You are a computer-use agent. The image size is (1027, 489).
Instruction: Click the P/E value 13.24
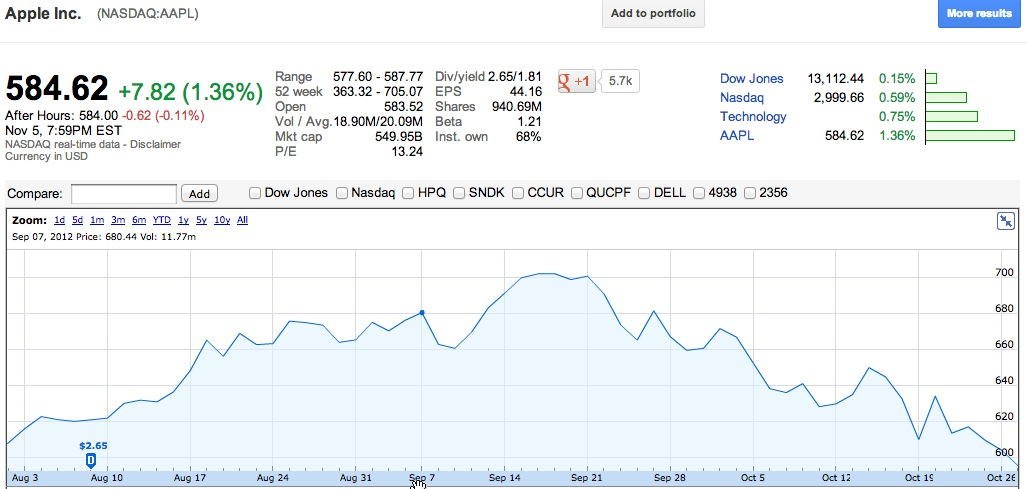click(x=405, y=152)
